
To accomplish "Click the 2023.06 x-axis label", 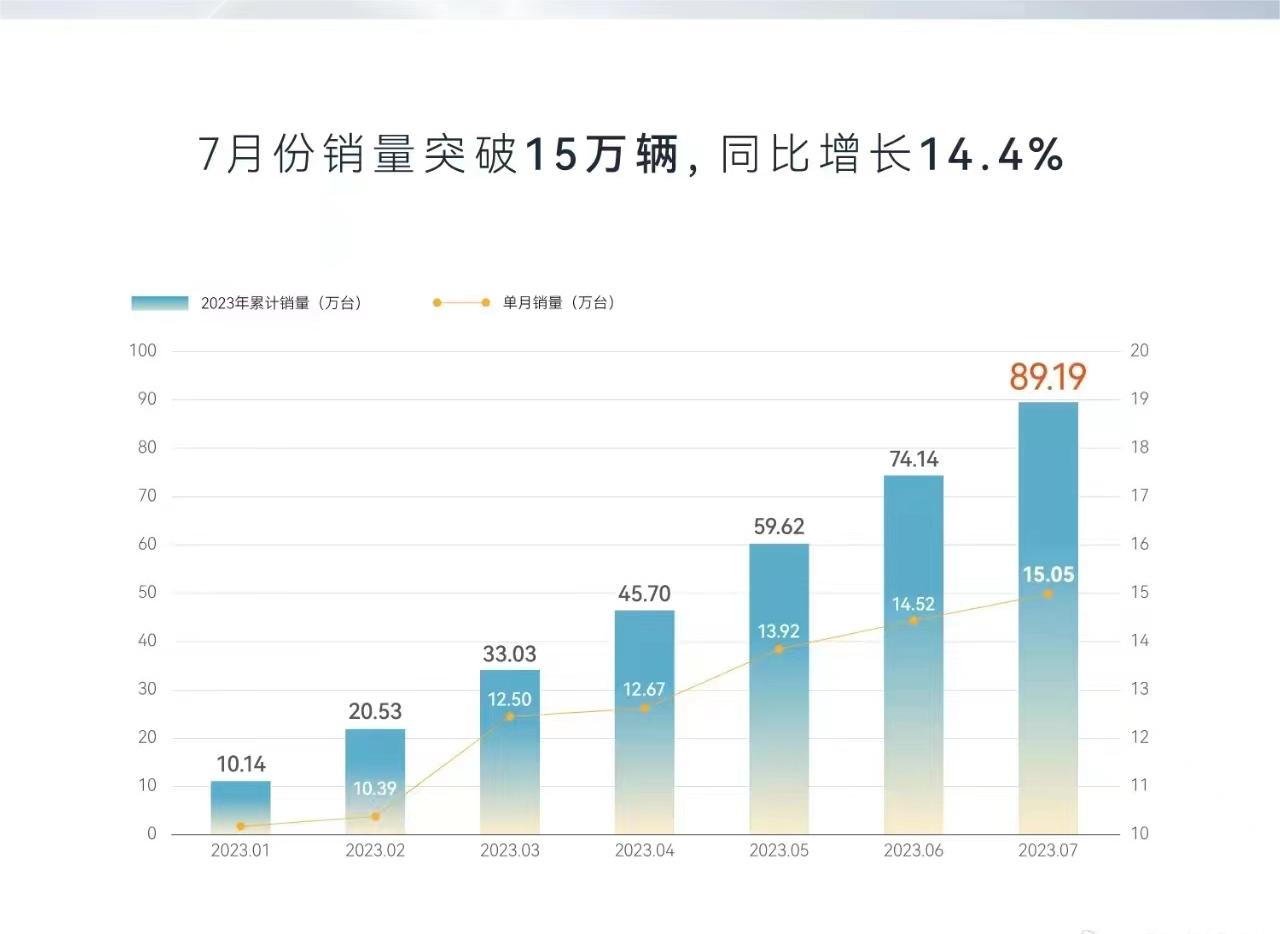I will point(913,851).
